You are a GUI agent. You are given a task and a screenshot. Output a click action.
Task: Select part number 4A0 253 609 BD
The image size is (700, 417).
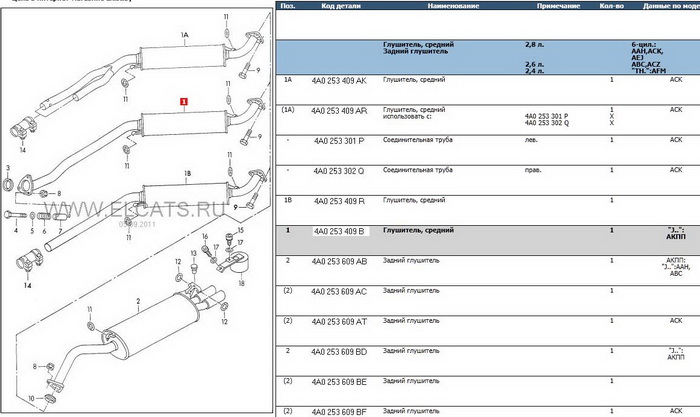340,351
